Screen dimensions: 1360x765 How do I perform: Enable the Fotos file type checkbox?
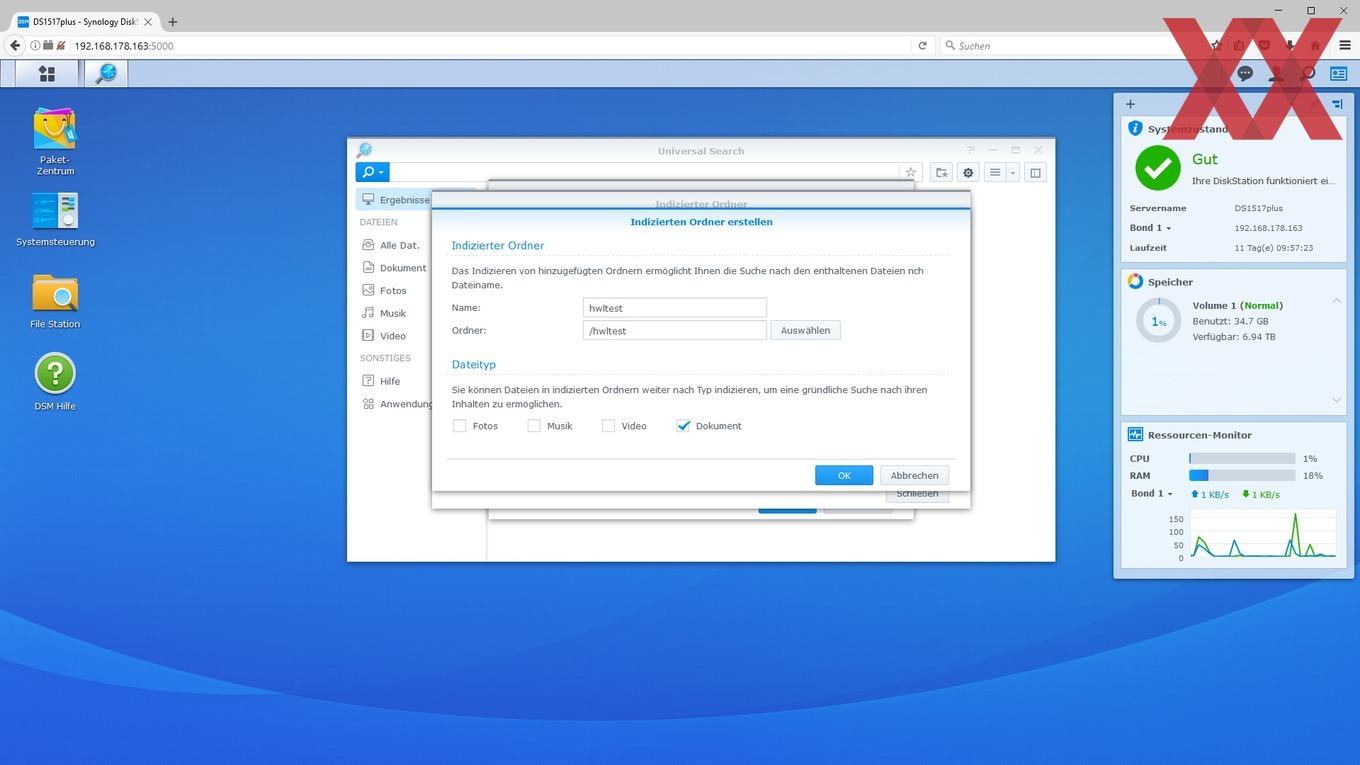point(460,426)
